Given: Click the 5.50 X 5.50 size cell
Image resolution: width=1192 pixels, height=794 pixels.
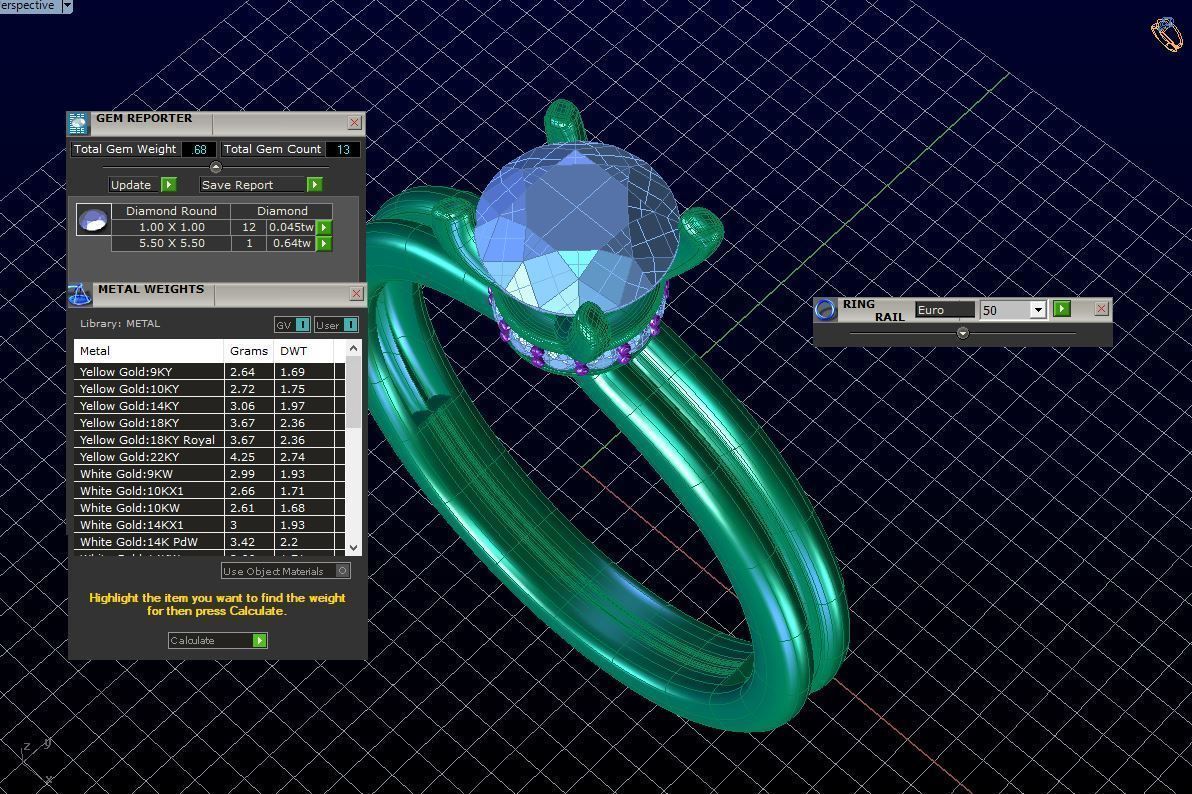Looking at the screenshot, I should click(x=171, y=243).
